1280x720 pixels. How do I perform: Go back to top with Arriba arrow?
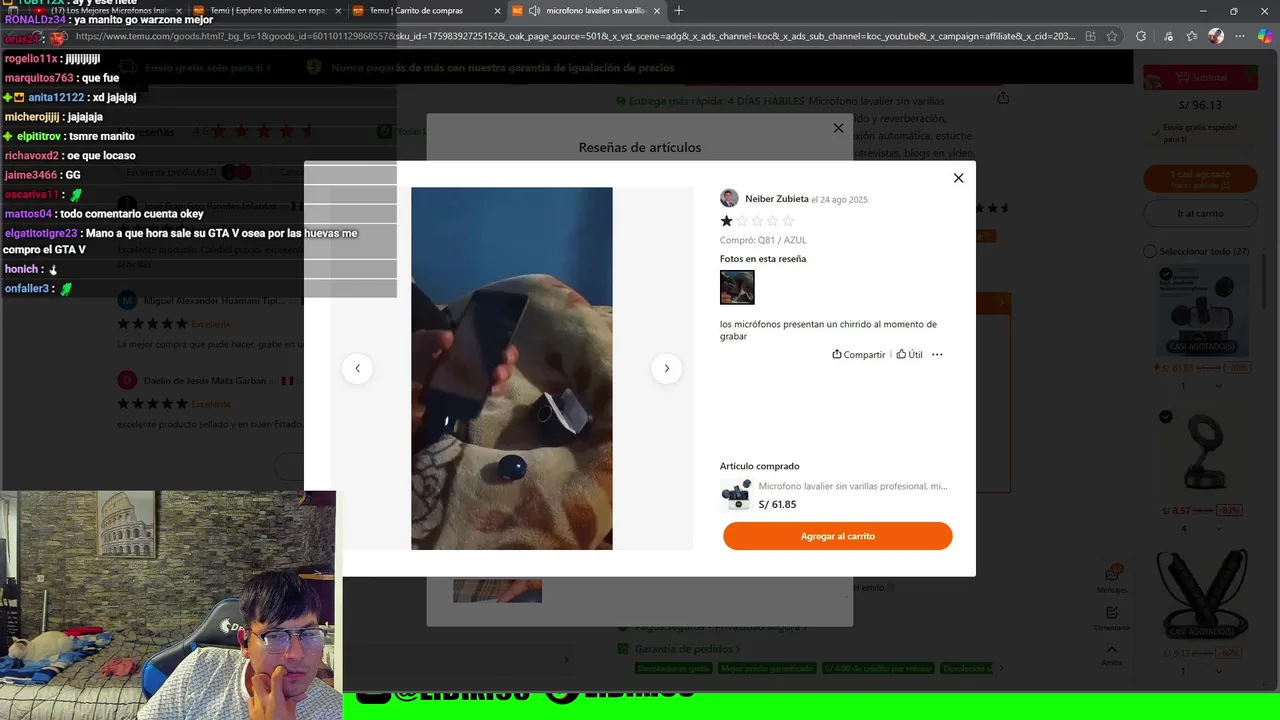point(1111,655)
